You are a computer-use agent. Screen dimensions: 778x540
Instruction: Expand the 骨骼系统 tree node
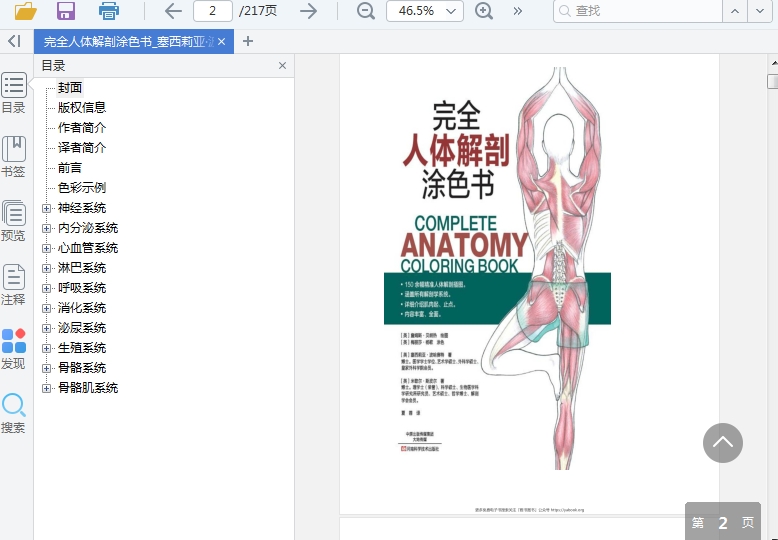pos(46,368)
